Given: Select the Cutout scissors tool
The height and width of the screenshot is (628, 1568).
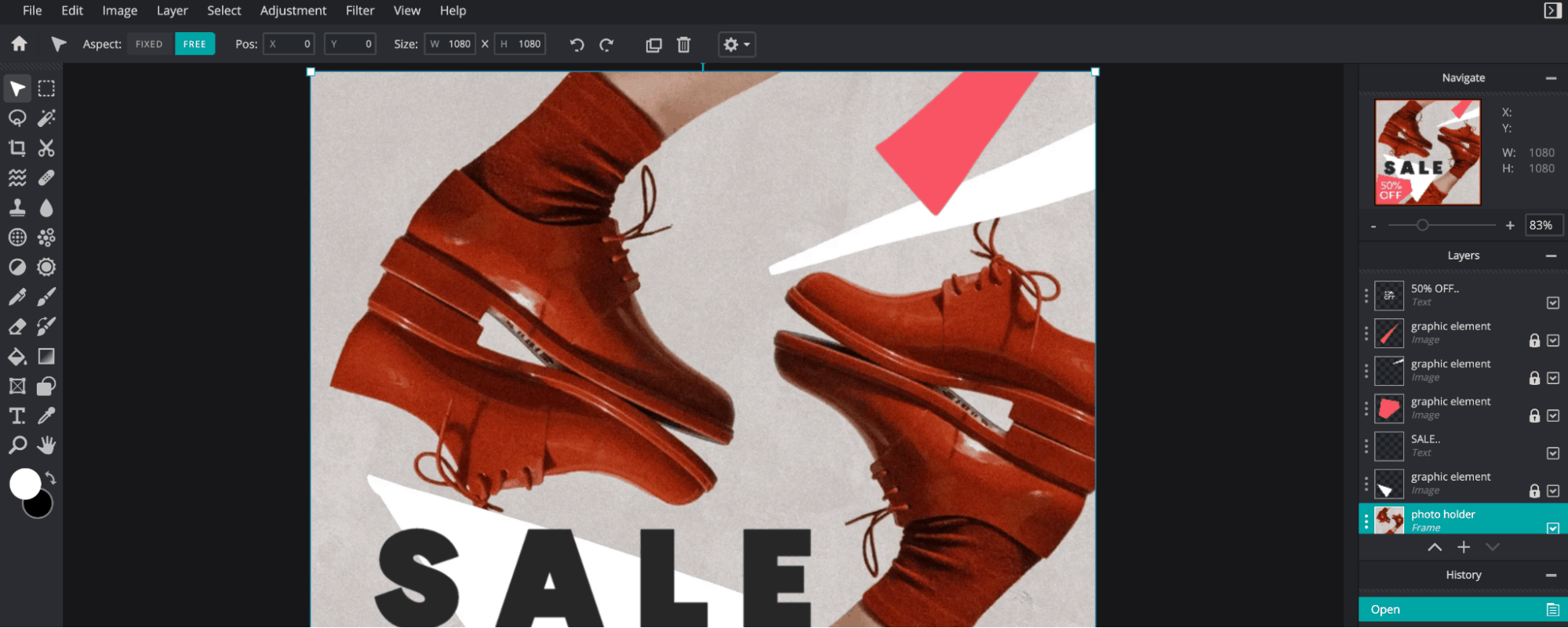Looking at the screenshot, I should coord(46,148).
